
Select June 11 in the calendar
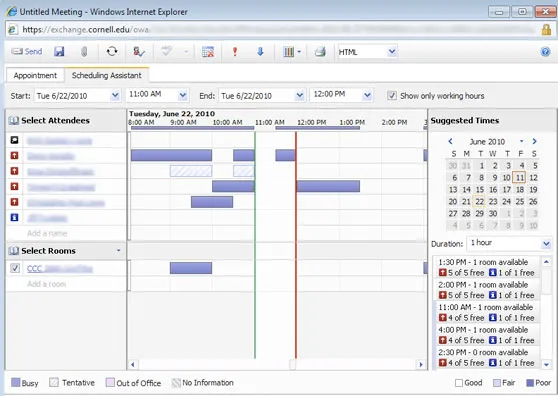pos(520,178)
